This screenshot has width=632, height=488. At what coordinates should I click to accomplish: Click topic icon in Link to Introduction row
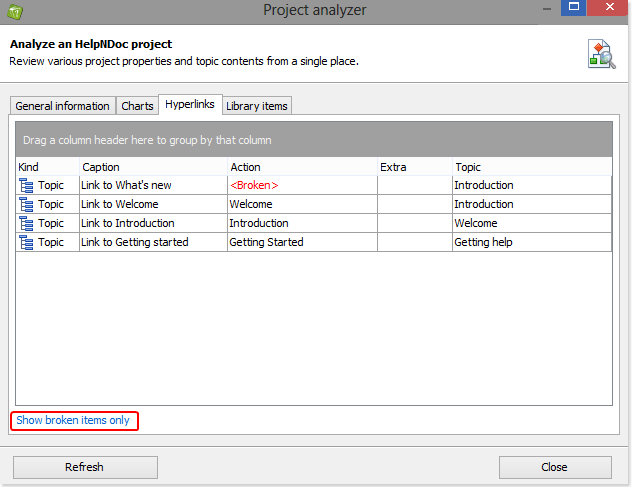click(x=26, y=223)
